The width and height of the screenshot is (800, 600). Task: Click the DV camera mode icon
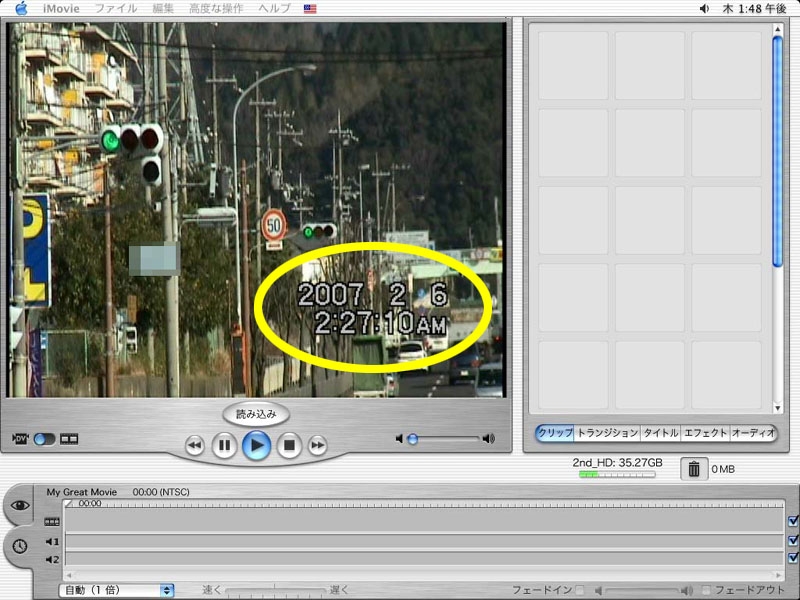(x=20, y=439)
